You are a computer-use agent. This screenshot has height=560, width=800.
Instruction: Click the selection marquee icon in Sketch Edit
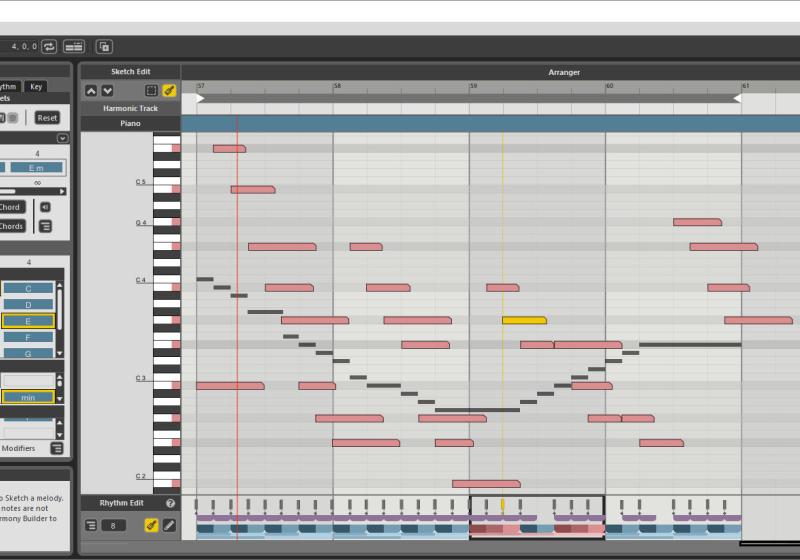tap(151, 91)
